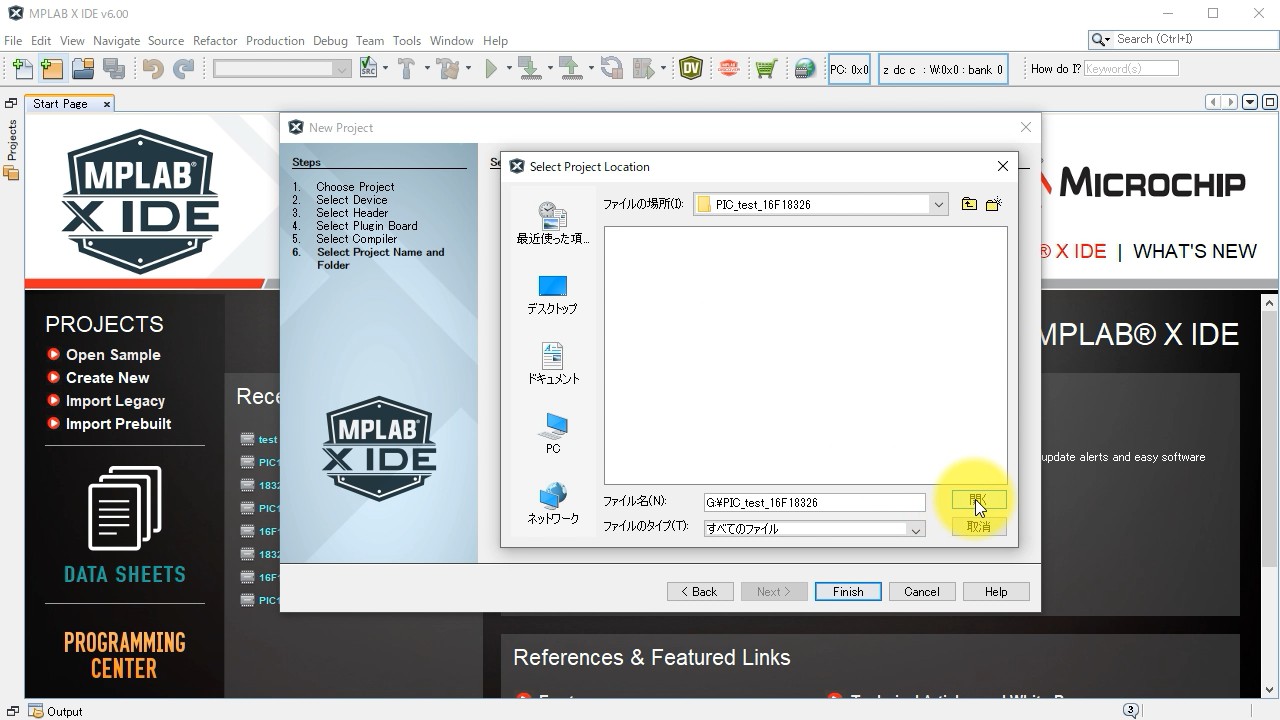Select the Network shortcut in file dialog
1280x720 pixels.
[x=553, y=504]
